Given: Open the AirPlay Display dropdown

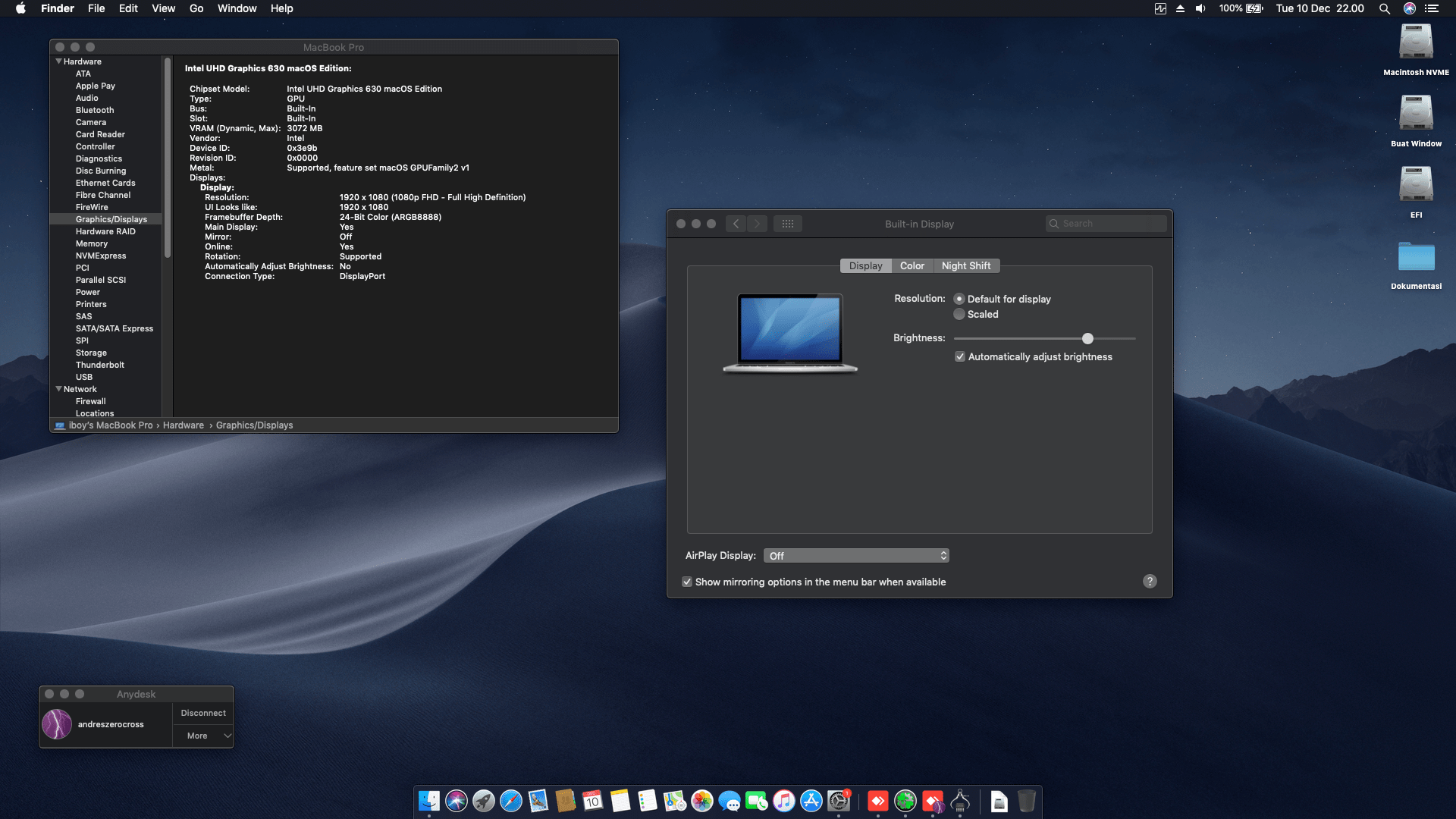Looking at the screenshot, I should pos(856,555).
